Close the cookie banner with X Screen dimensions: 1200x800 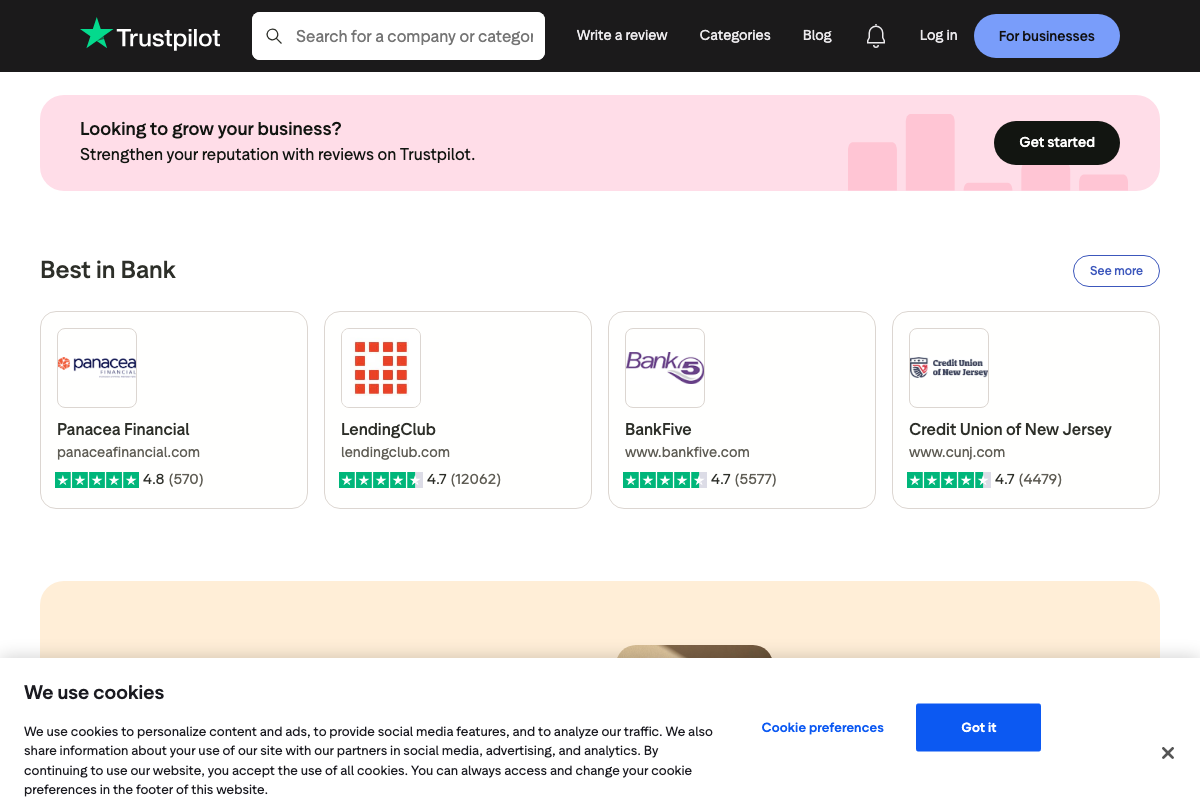(1167, 753)
